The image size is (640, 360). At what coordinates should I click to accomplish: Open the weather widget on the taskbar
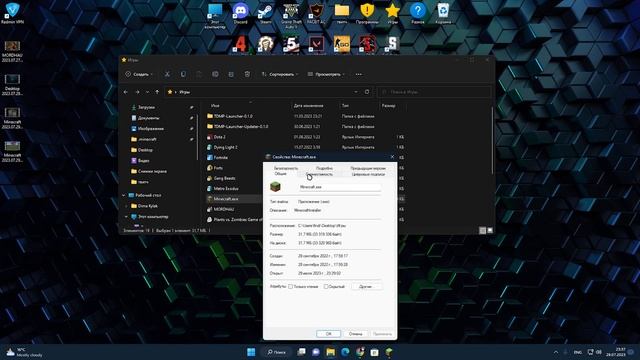pyautogui.click(x=24, y=352)
